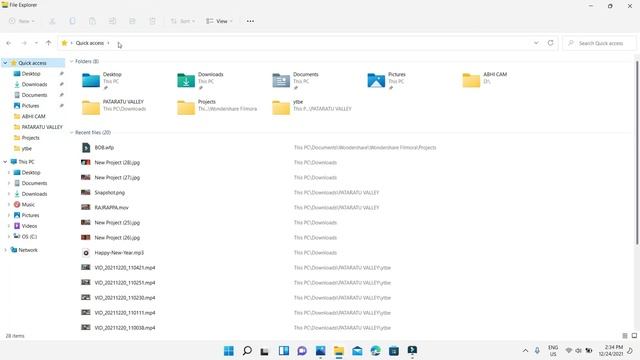Click the vertical scrollbar of file list
The height and width of the screenshot is (360, 640).
(x=637, y=153)
